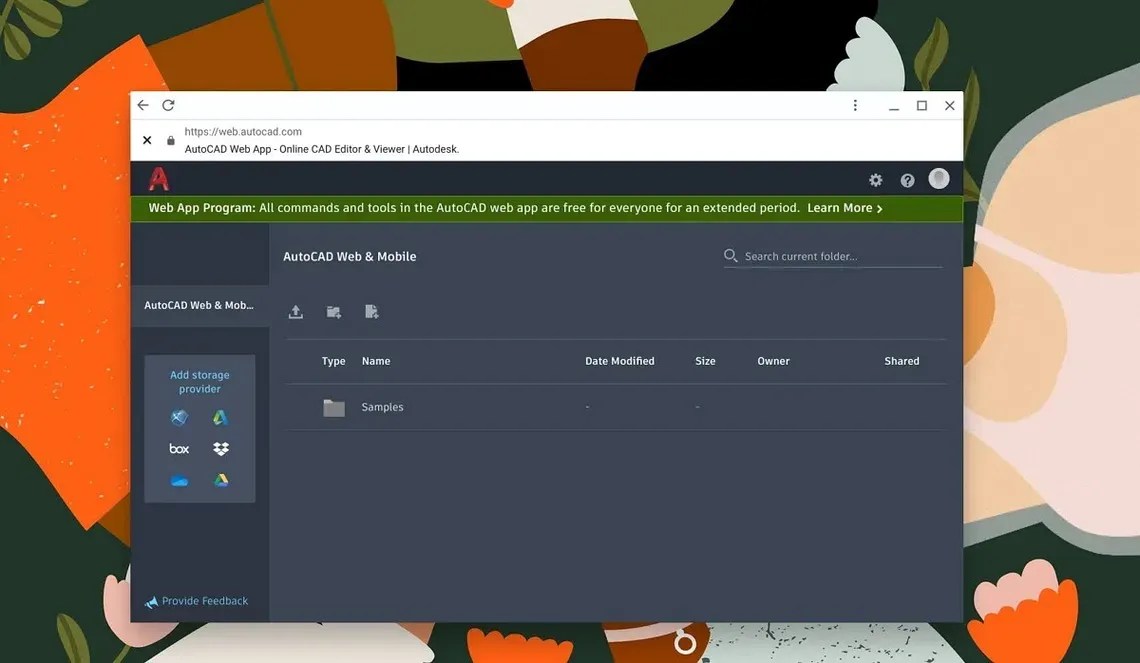Open the Samples folder
The height and width of the screenshot is (663, 1140).
[381, 407]
